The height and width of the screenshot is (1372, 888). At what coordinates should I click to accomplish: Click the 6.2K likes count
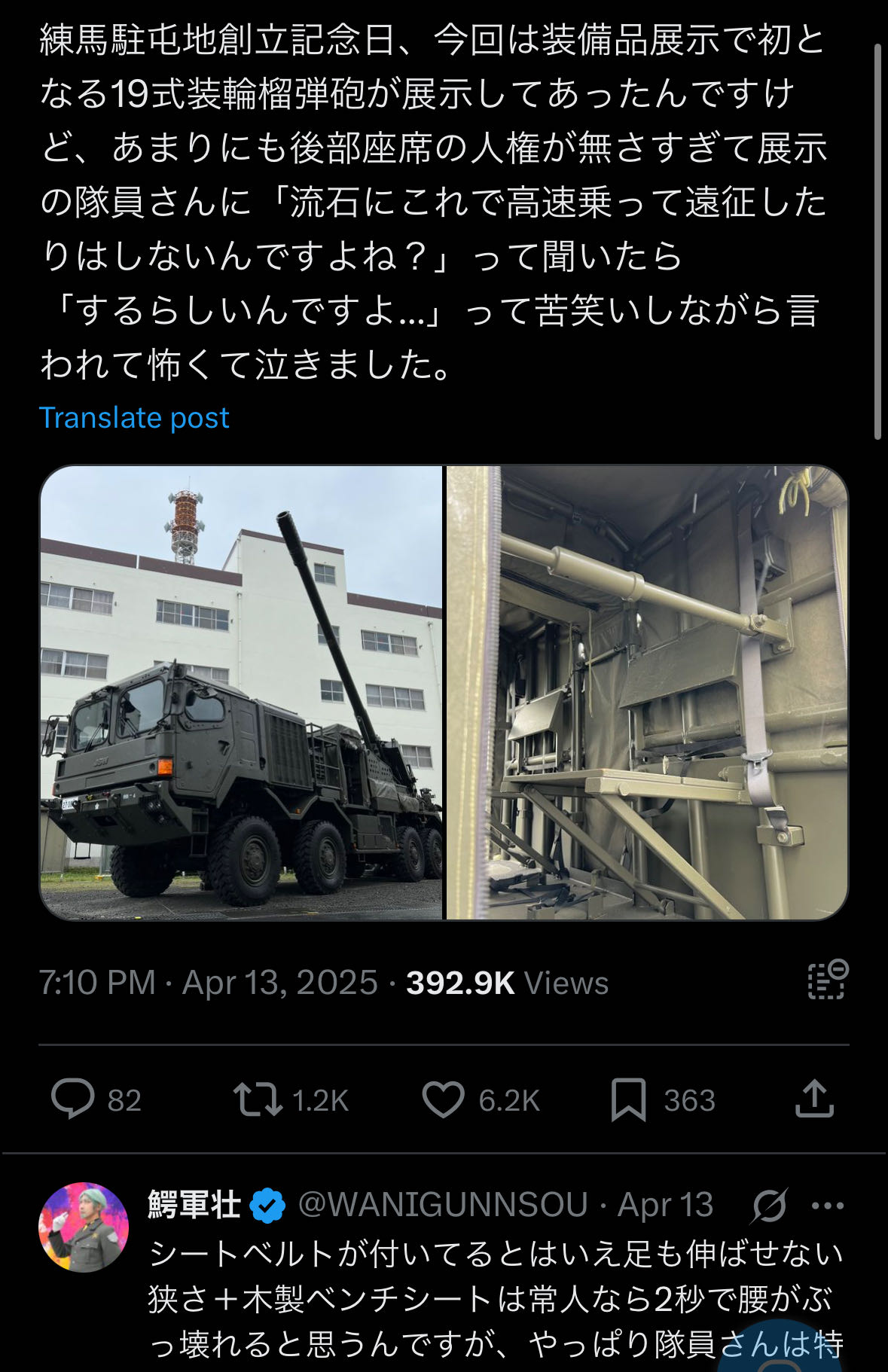[x=509, y=1101]
